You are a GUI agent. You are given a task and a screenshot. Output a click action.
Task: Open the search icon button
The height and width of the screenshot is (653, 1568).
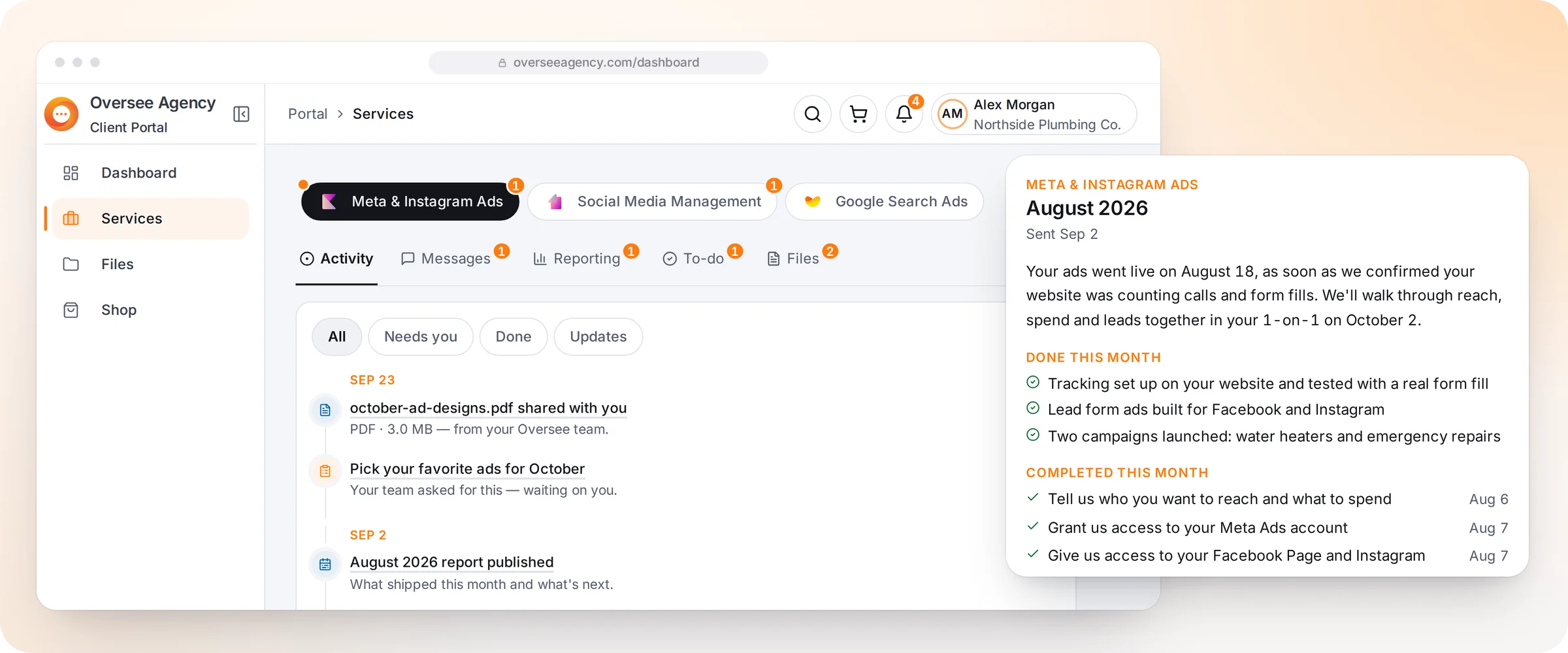pyautogui.click(x=813, y=114)
